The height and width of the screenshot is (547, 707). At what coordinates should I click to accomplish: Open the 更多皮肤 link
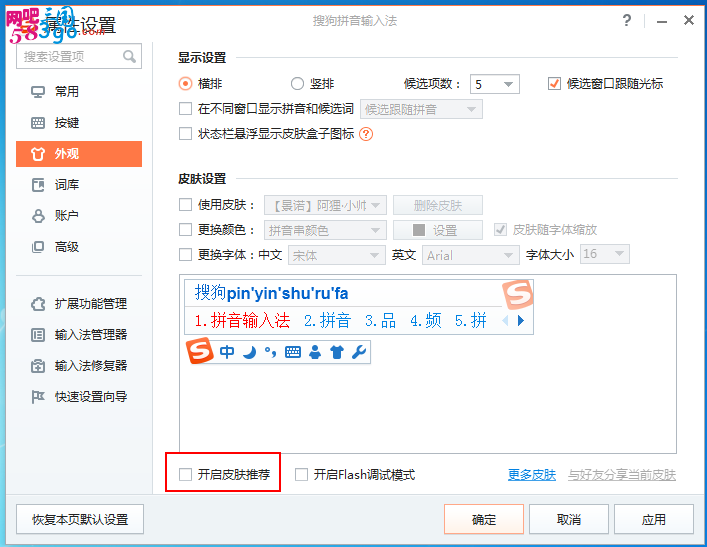pyautogui.click(x=532, y=475)
